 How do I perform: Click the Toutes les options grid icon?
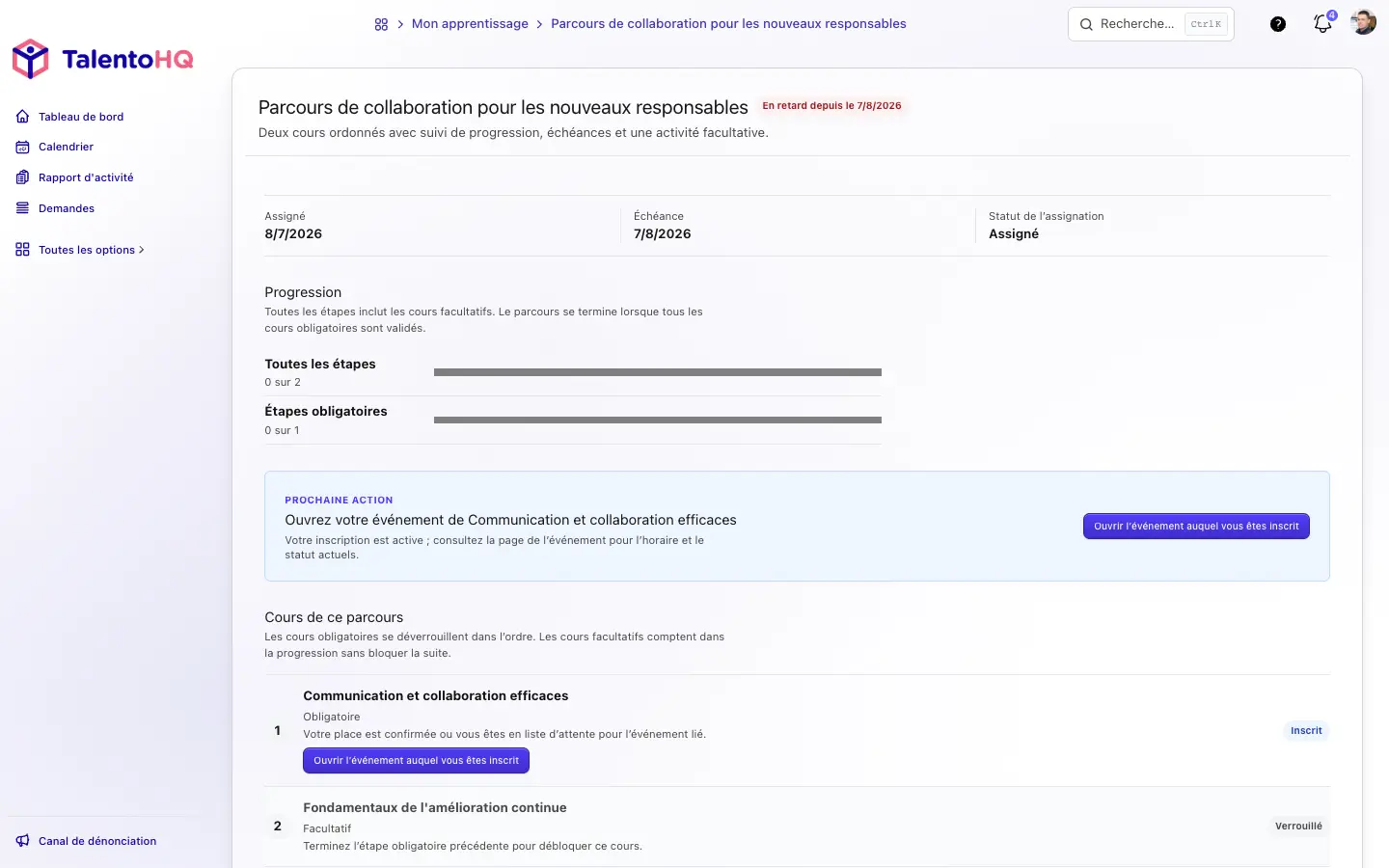(23, 250)
